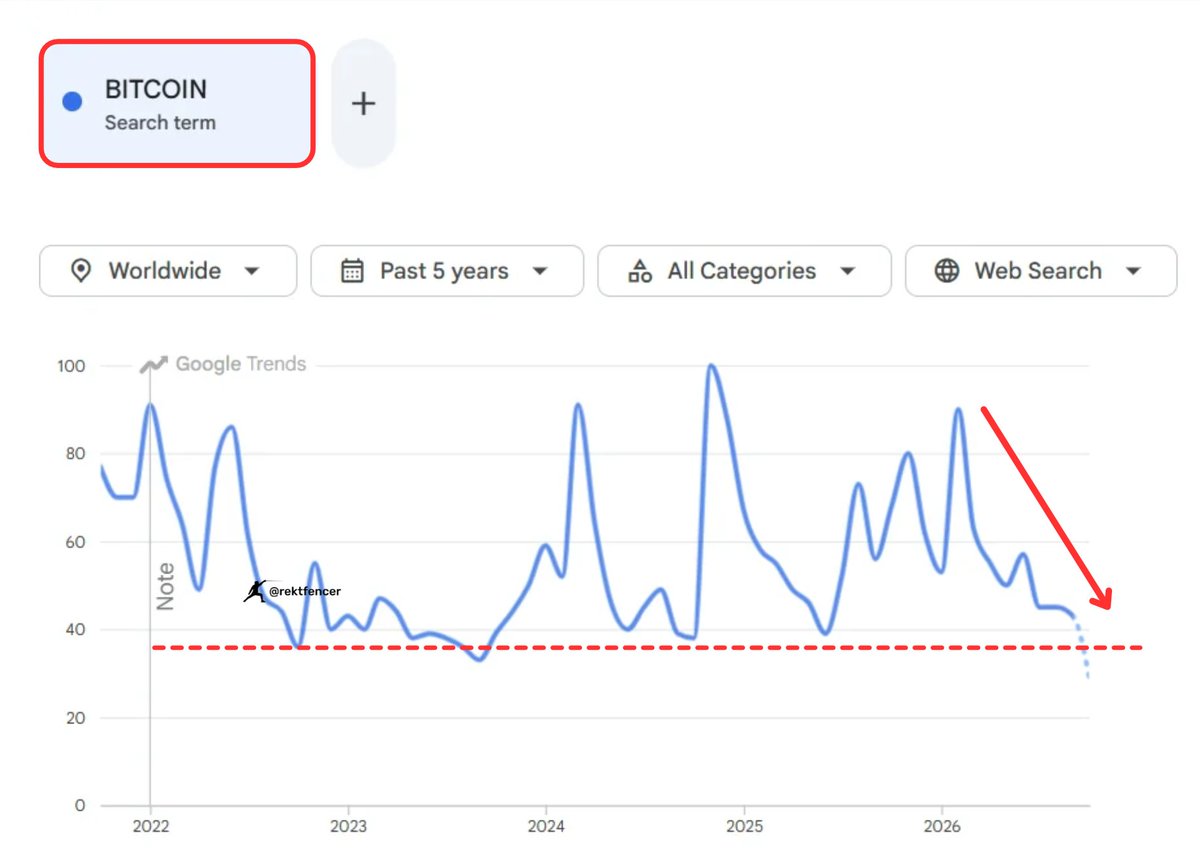
Task: Open the All Categories dropdown
Action: click(744, 271)
